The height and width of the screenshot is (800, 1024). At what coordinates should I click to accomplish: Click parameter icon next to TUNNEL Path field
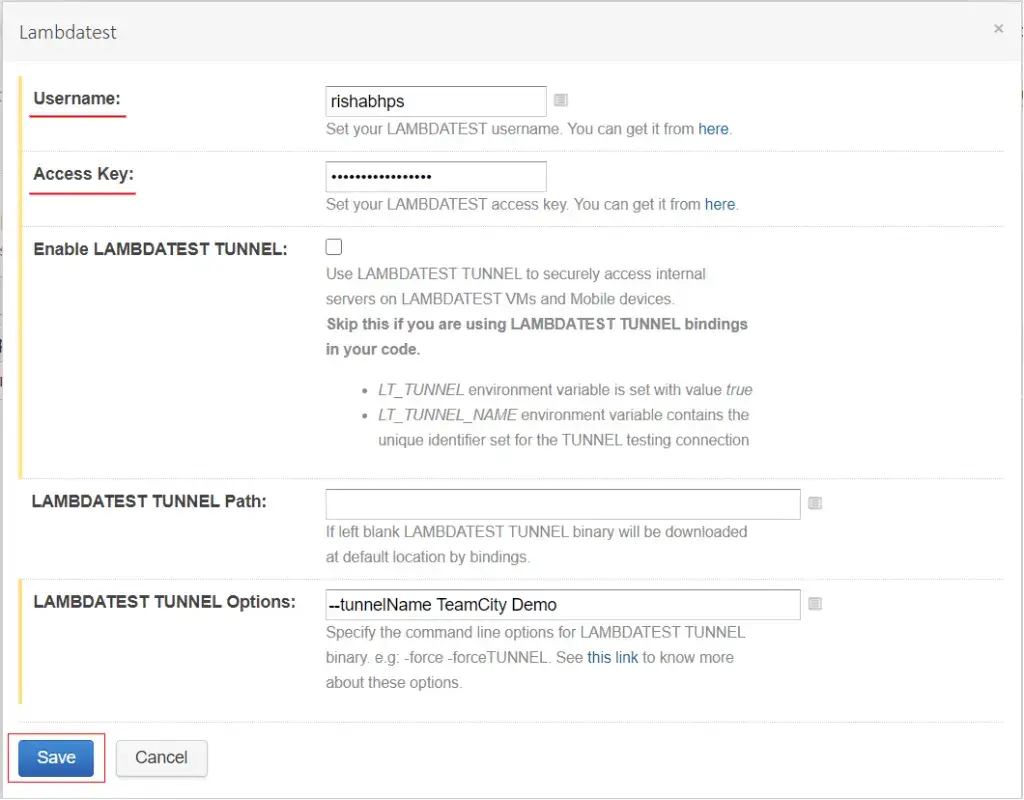point(814,503)
